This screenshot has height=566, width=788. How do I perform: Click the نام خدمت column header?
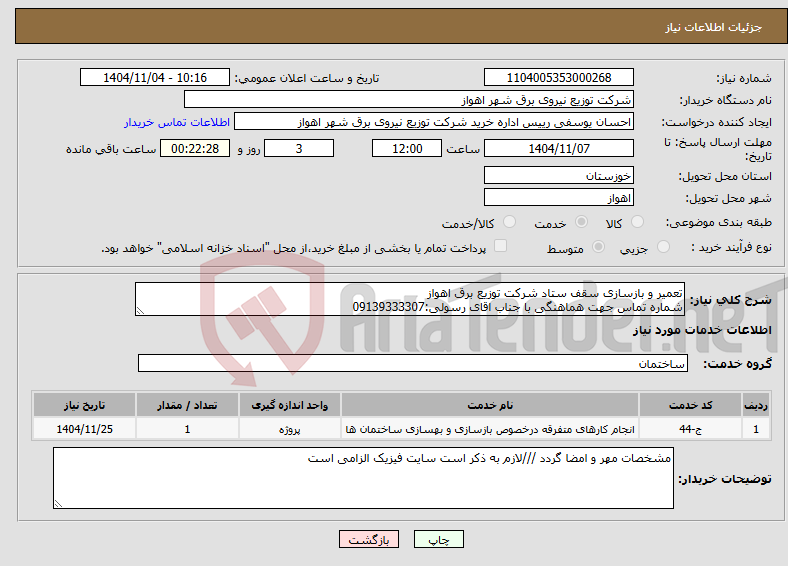click(x=490, y=405)
